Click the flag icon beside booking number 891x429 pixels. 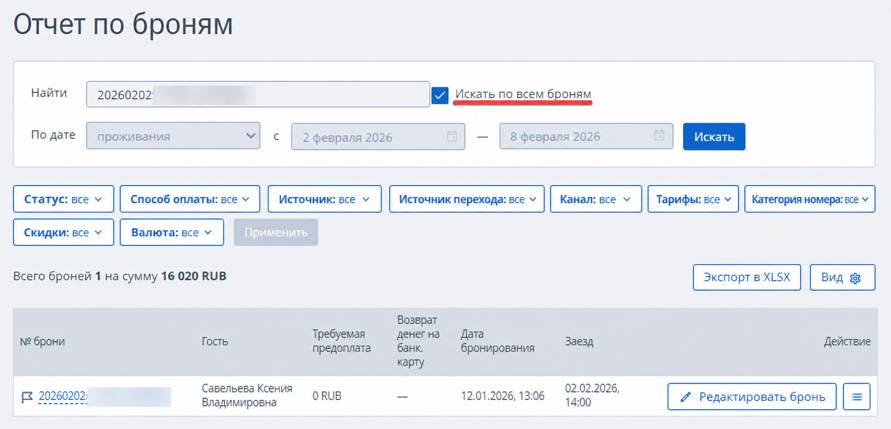click(x=27, y=397)
